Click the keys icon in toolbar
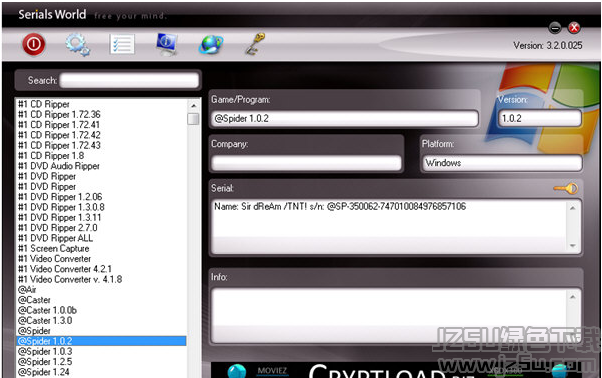This screenshot has height=378, width=602. click(x=255, y=44)
